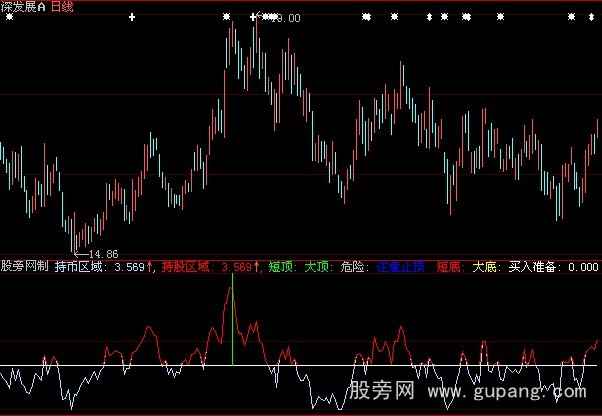
Task: Click the 大顶 indicator label
Action: 317,267
